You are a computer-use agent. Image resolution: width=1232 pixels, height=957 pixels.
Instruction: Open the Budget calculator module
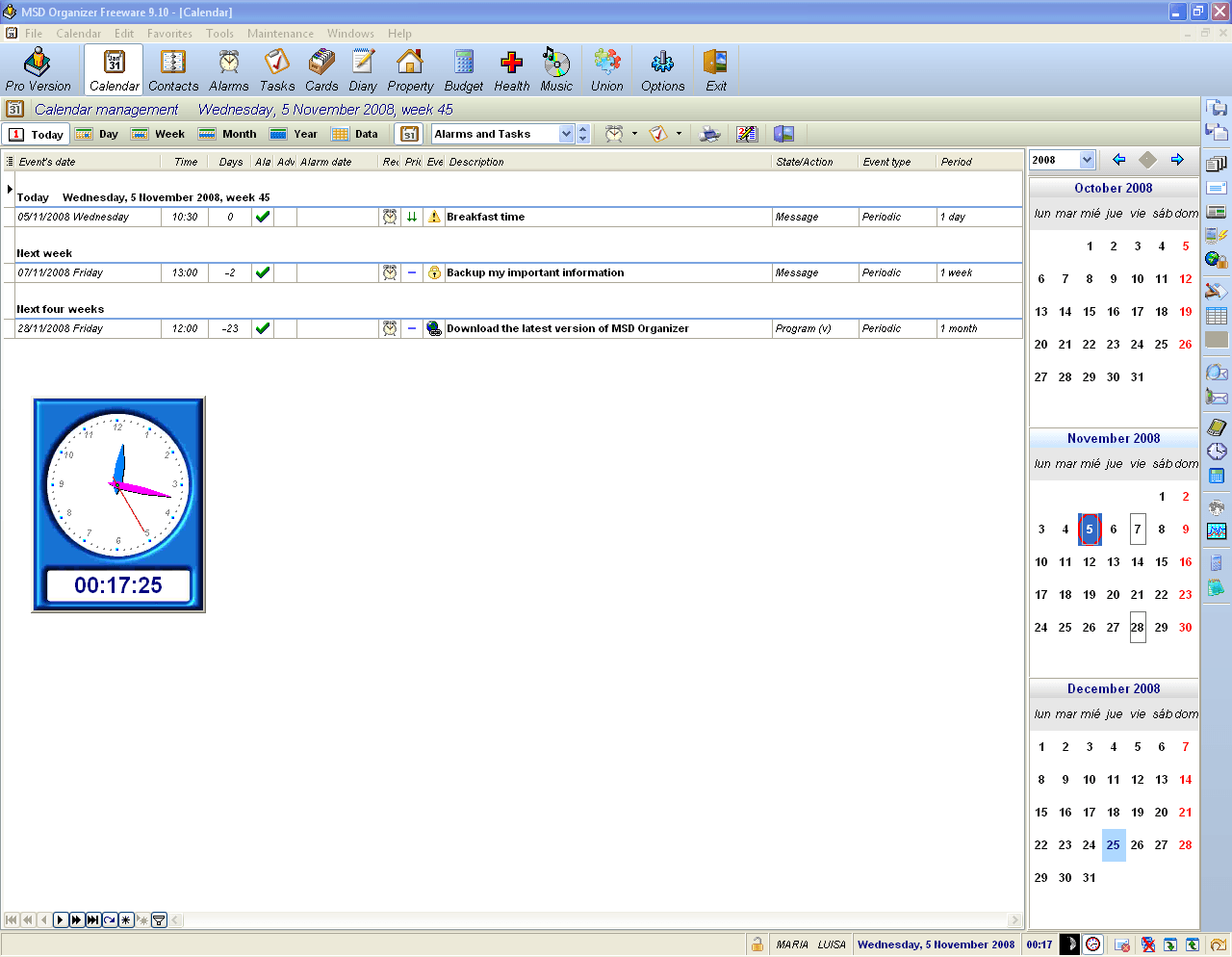point(464,69)
